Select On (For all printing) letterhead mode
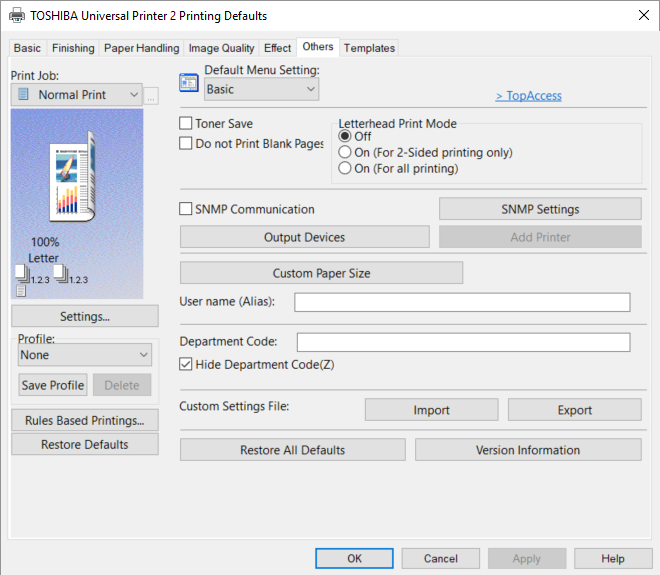Image resolution: width=660 pixels, height=575 pixels. click(x=346, y=169)
